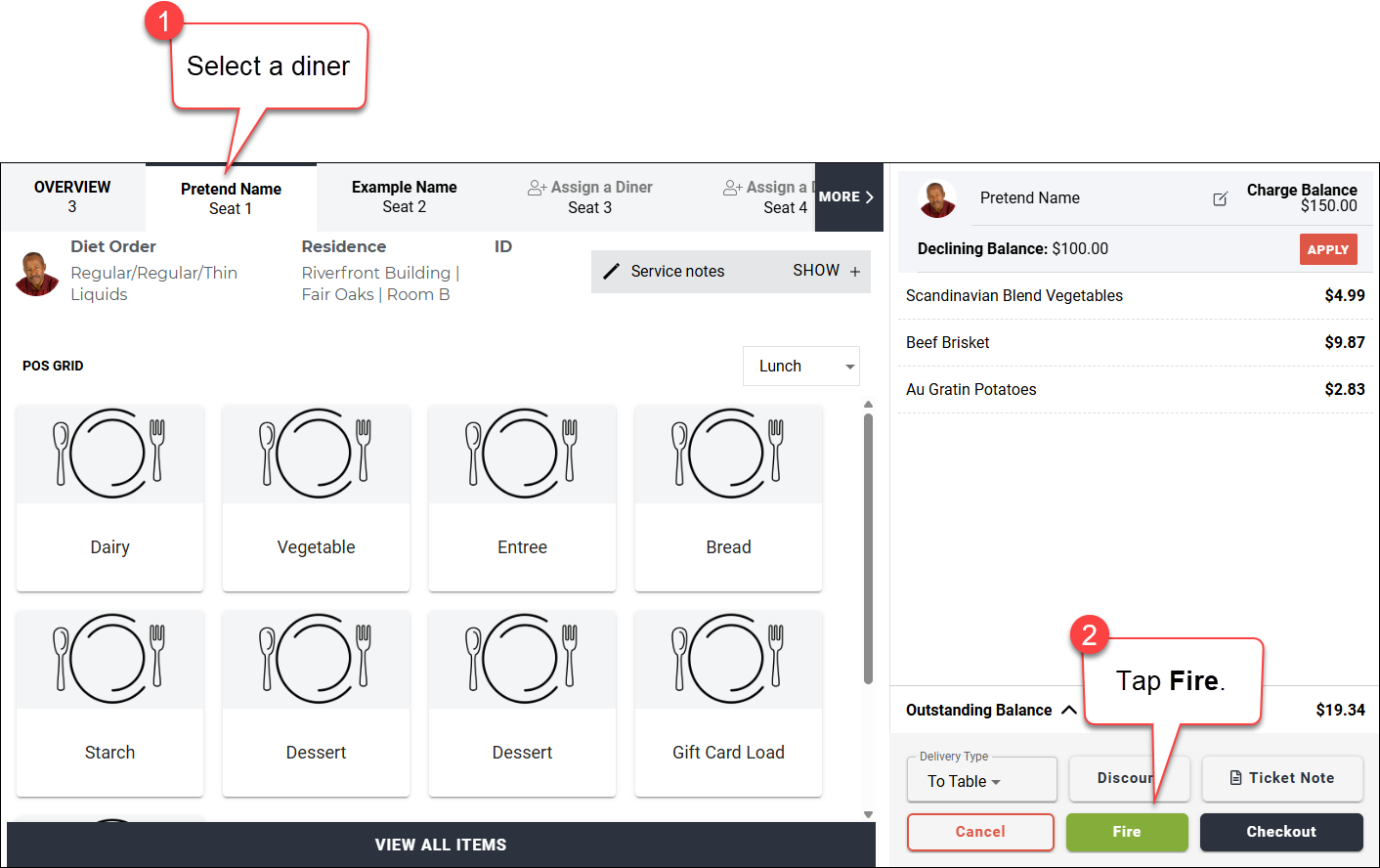Click the edit icon beside Pretend Name
This screenshot has height=868, width=1380.
[x=1220, y=198]
